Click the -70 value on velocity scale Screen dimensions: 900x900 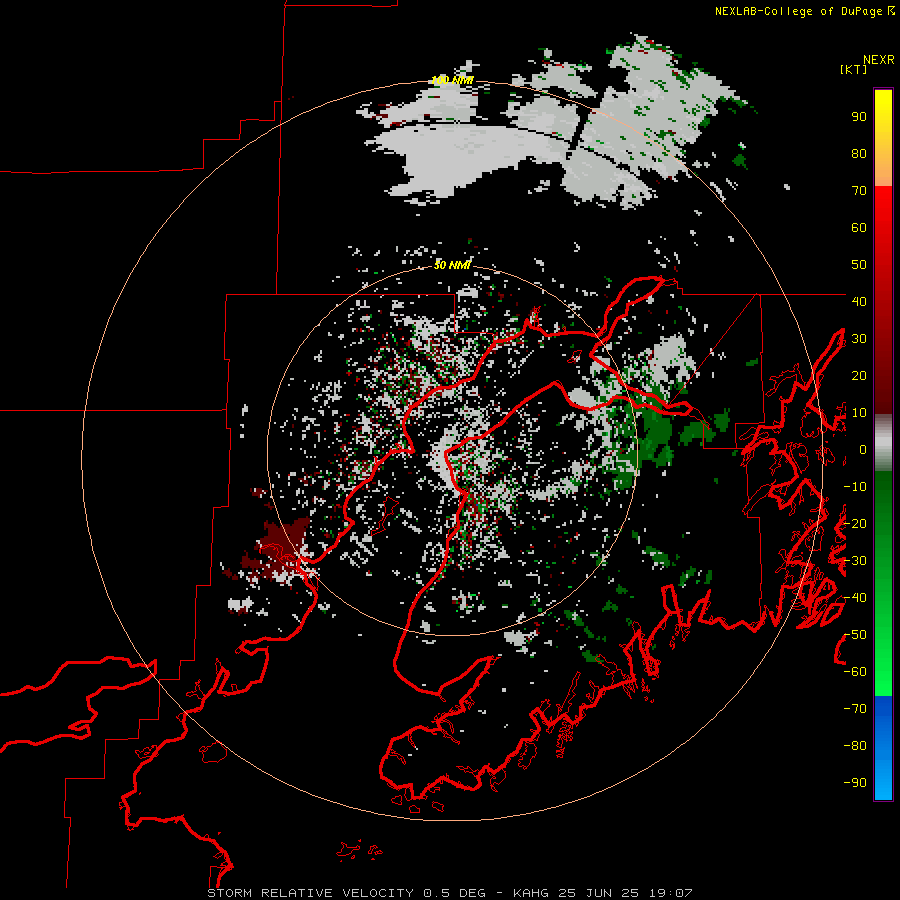pyautogui.click(x=855, y=709)
